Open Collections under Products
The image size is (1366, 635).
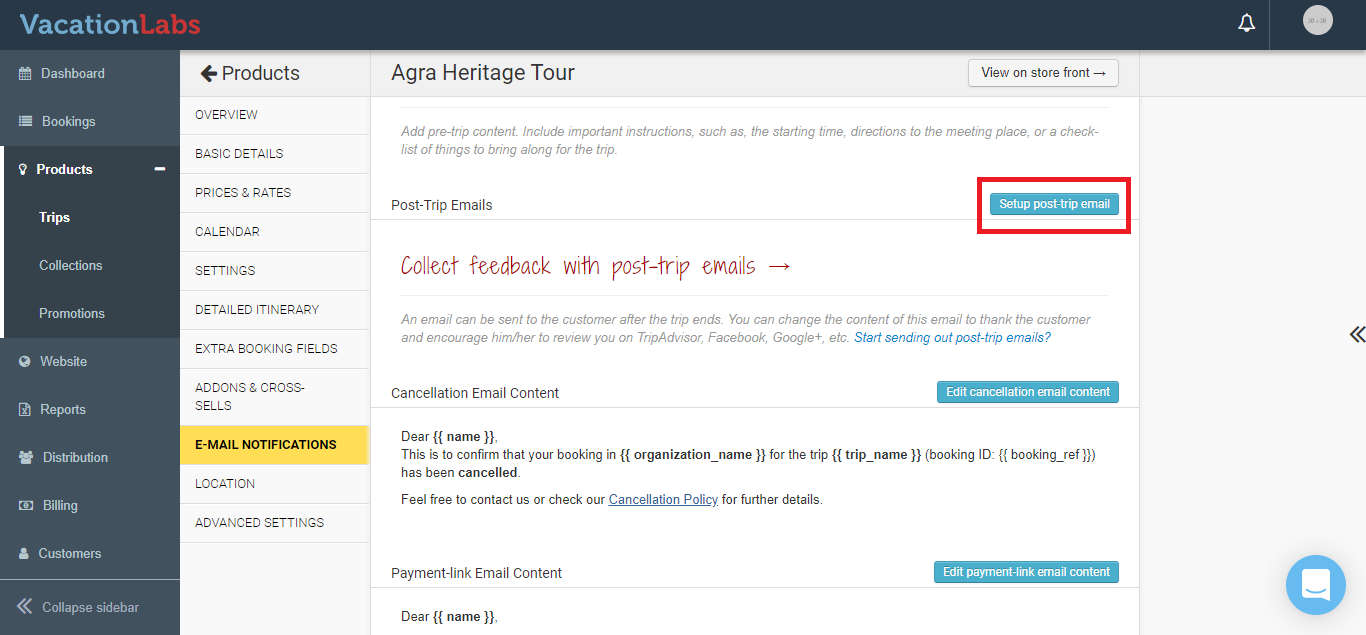tap(71, 265)
